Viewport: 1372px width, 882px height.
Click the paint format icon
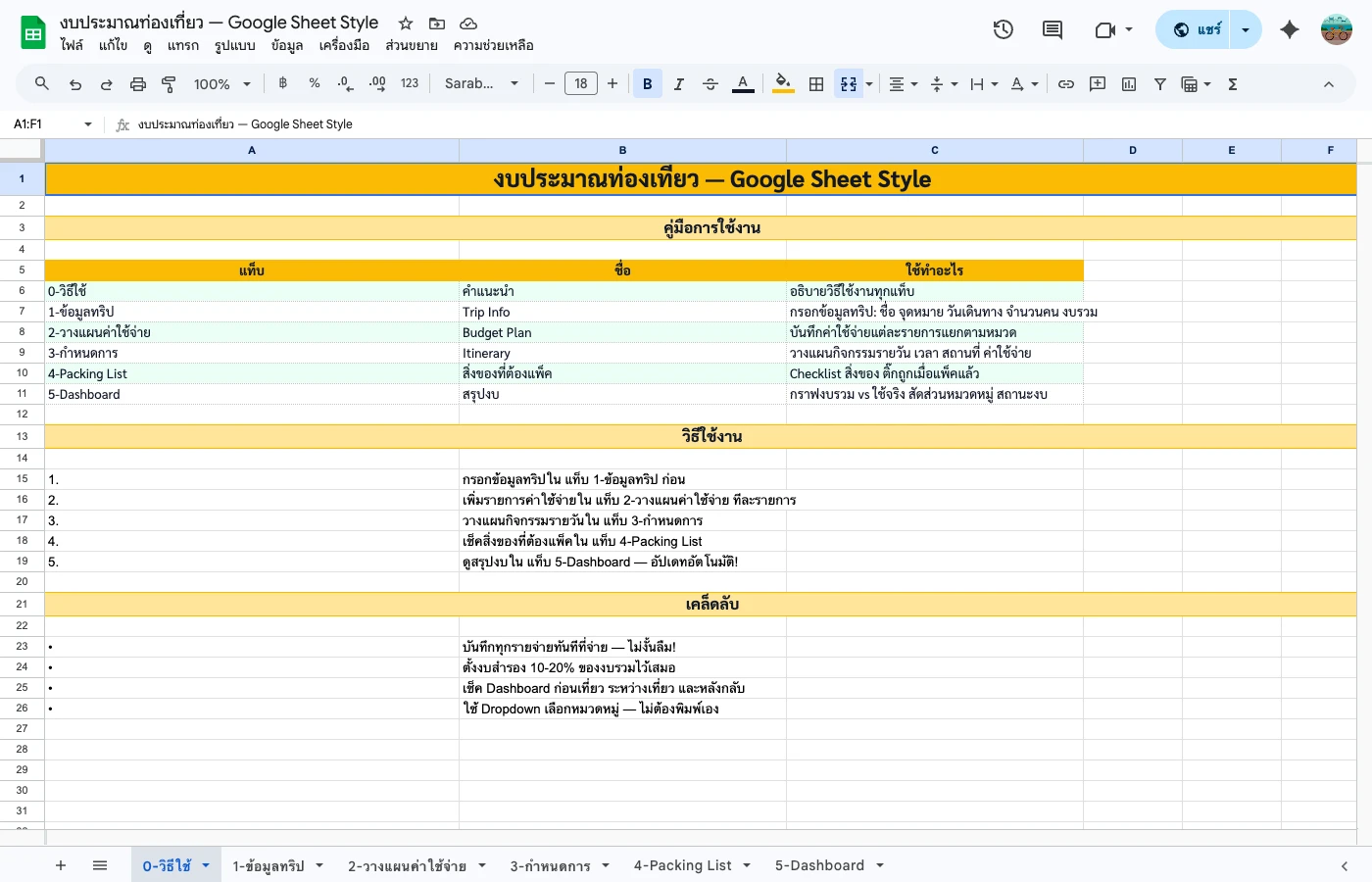(169, 84)
